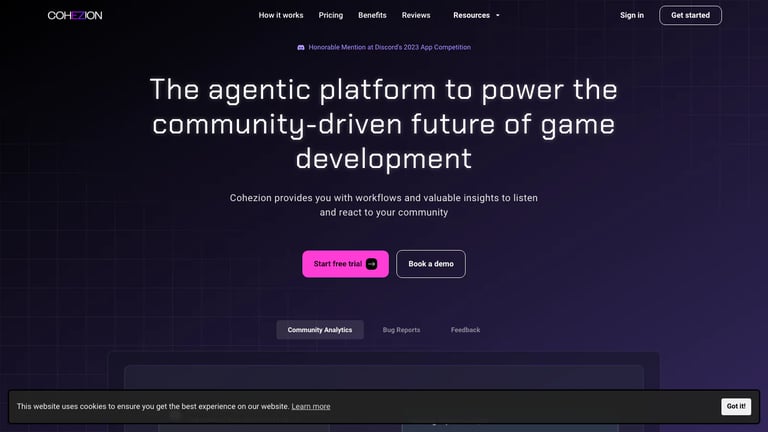Screen dimensions: 768x432
Task: Open the Benefits nav link
Action: [x=372, y=15]
